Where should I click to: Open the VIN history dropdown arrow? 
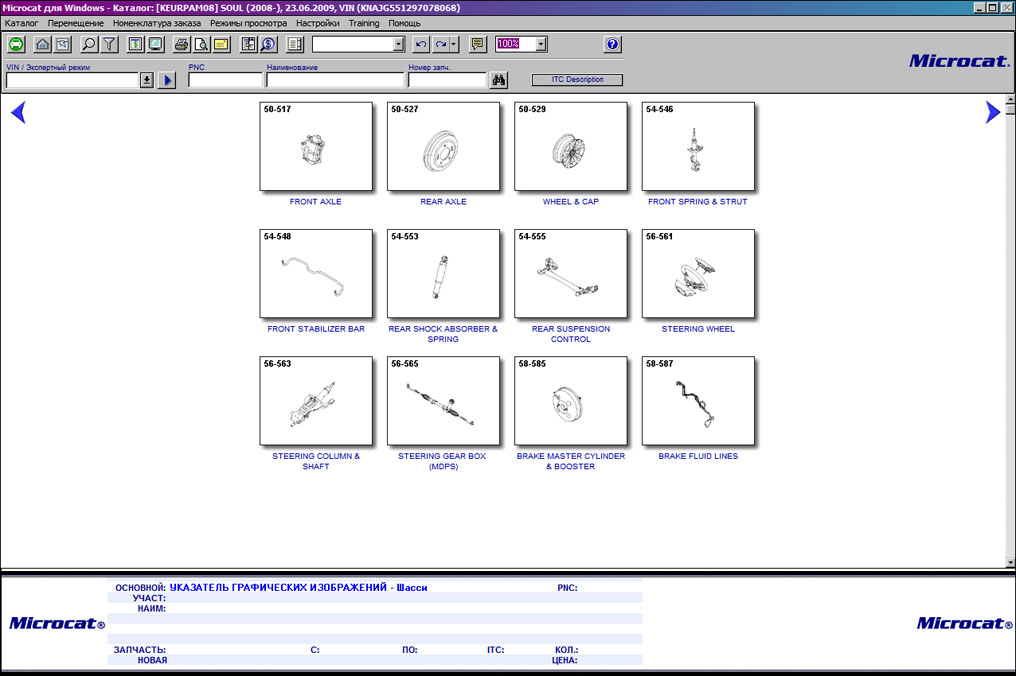(x=147, y=80)
